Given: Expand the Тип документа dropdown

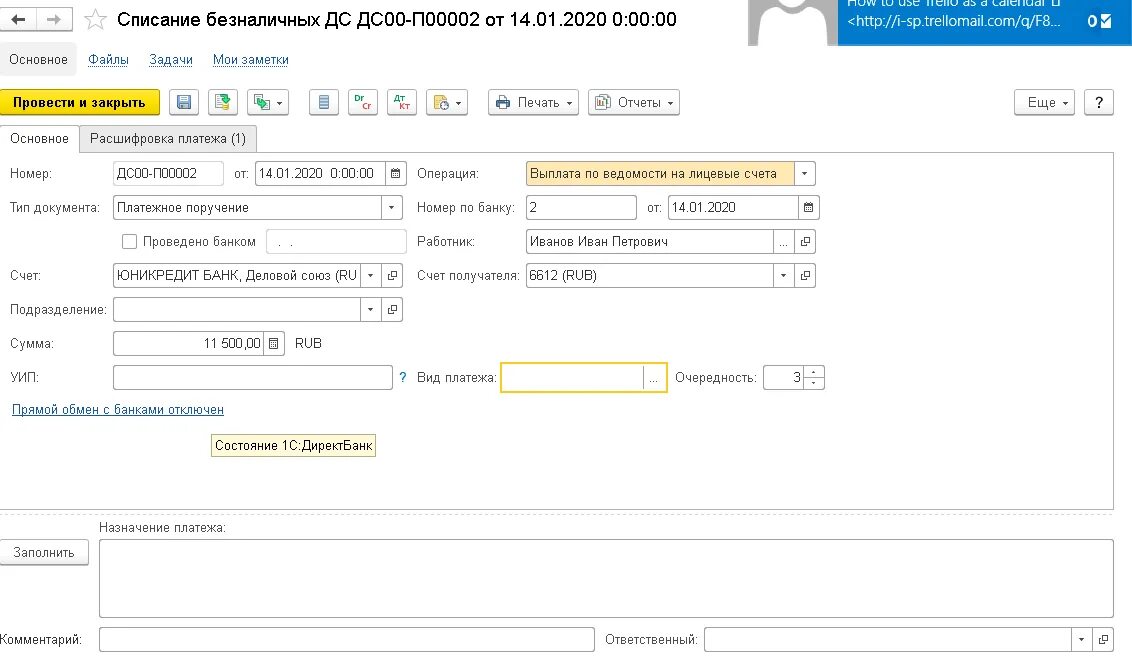Looking at the screenshot, I should click(x=391, y=207).
